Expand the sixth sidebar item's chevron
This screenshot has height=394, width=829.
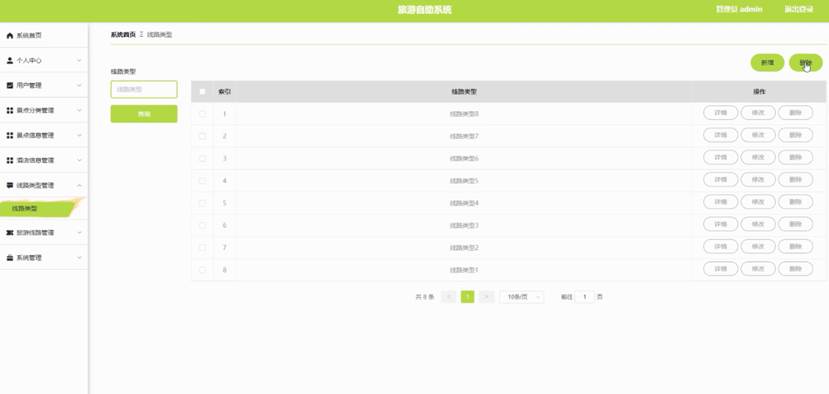click(x=79, y=160)
